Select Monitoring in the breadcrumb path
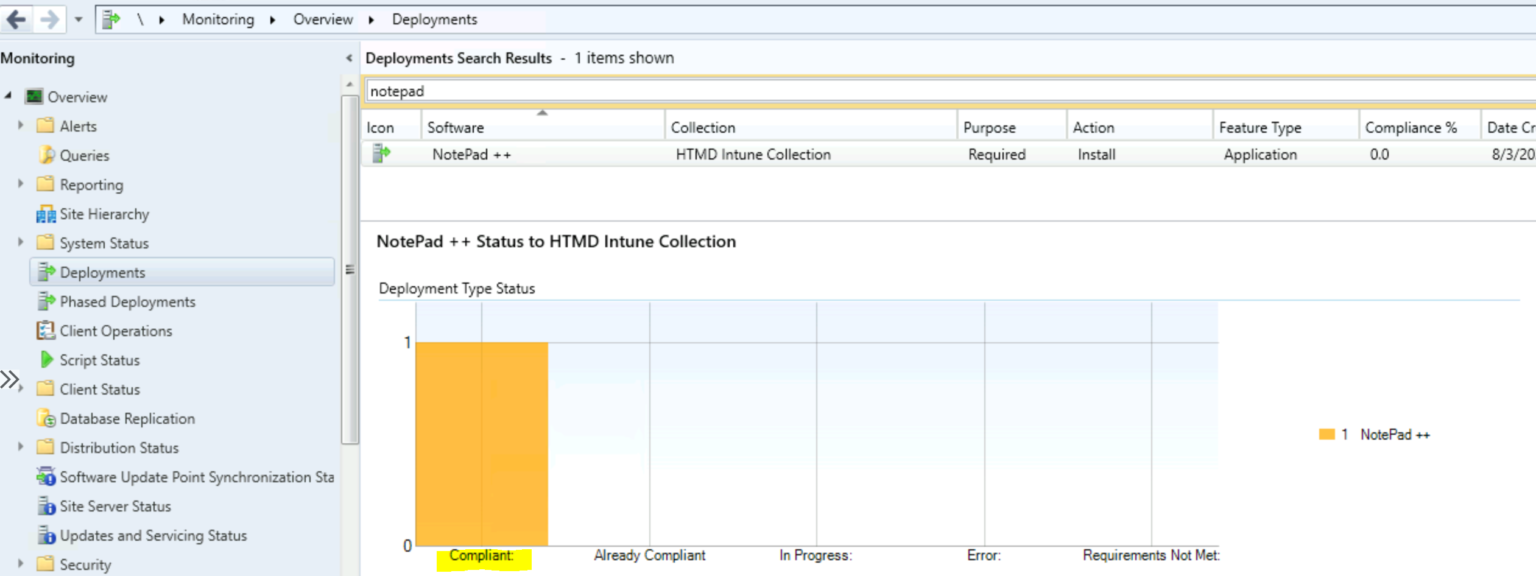 [x=217, y=19]
